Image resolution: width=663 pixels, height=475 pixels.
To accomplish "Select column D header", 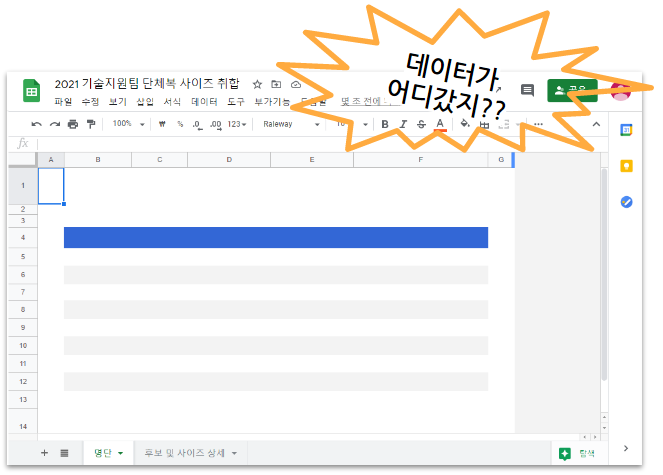I will coord(229,160).
